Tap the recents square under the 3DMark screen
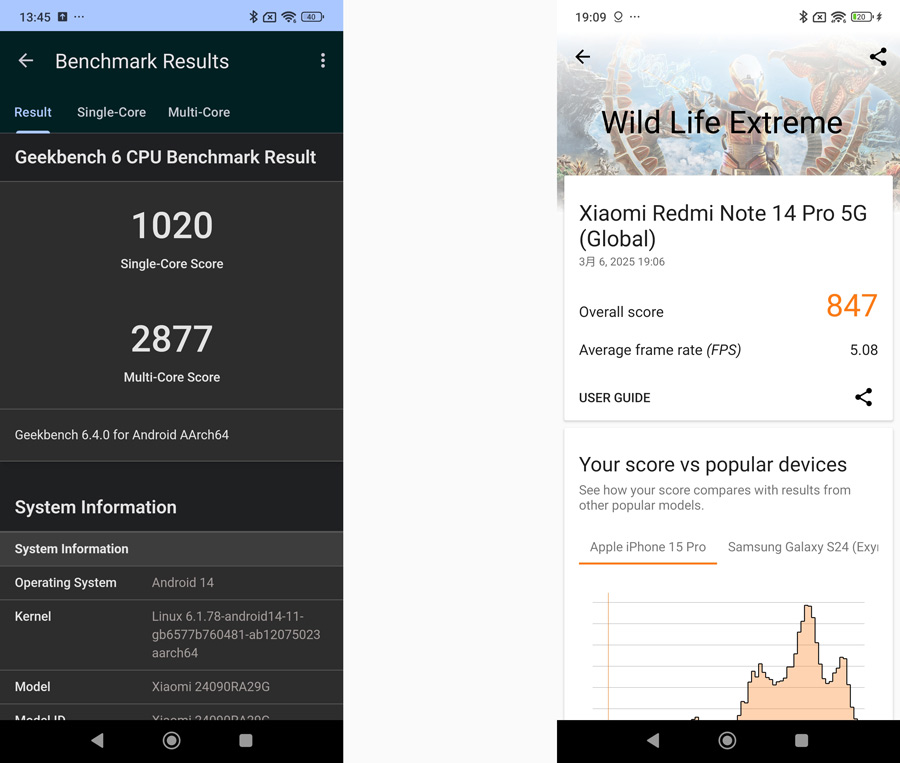Screen dimensions: 900x763 tap(801, 740)
